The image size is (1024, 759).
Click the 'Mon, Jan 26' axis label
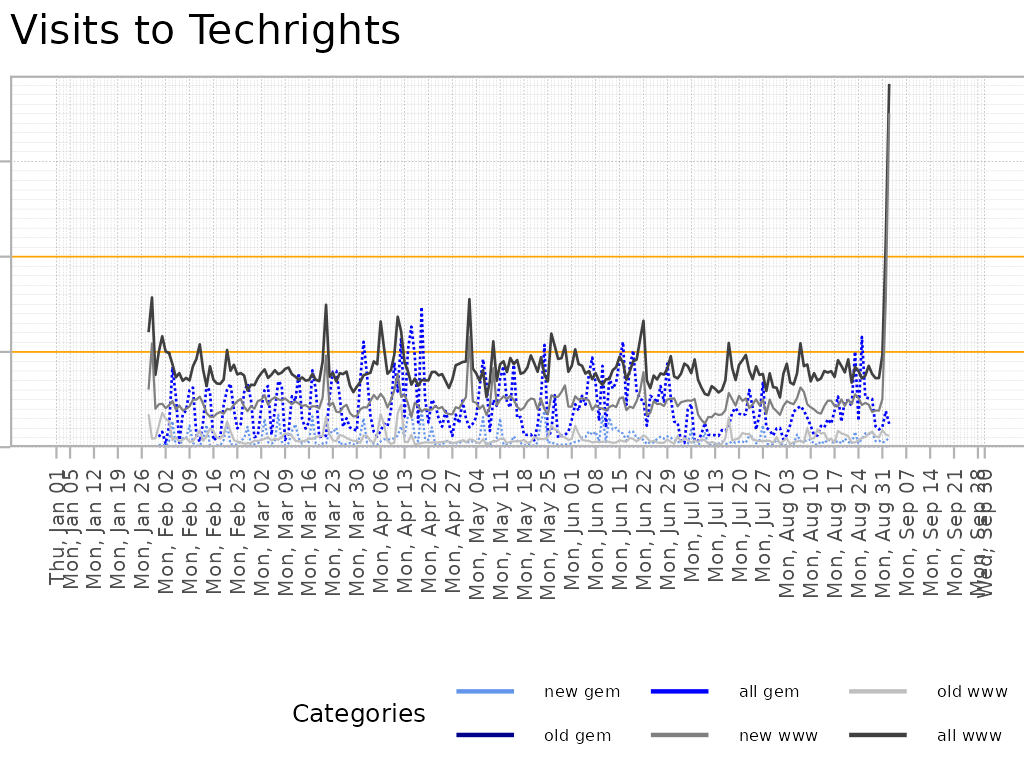click(x=142, y=528)
